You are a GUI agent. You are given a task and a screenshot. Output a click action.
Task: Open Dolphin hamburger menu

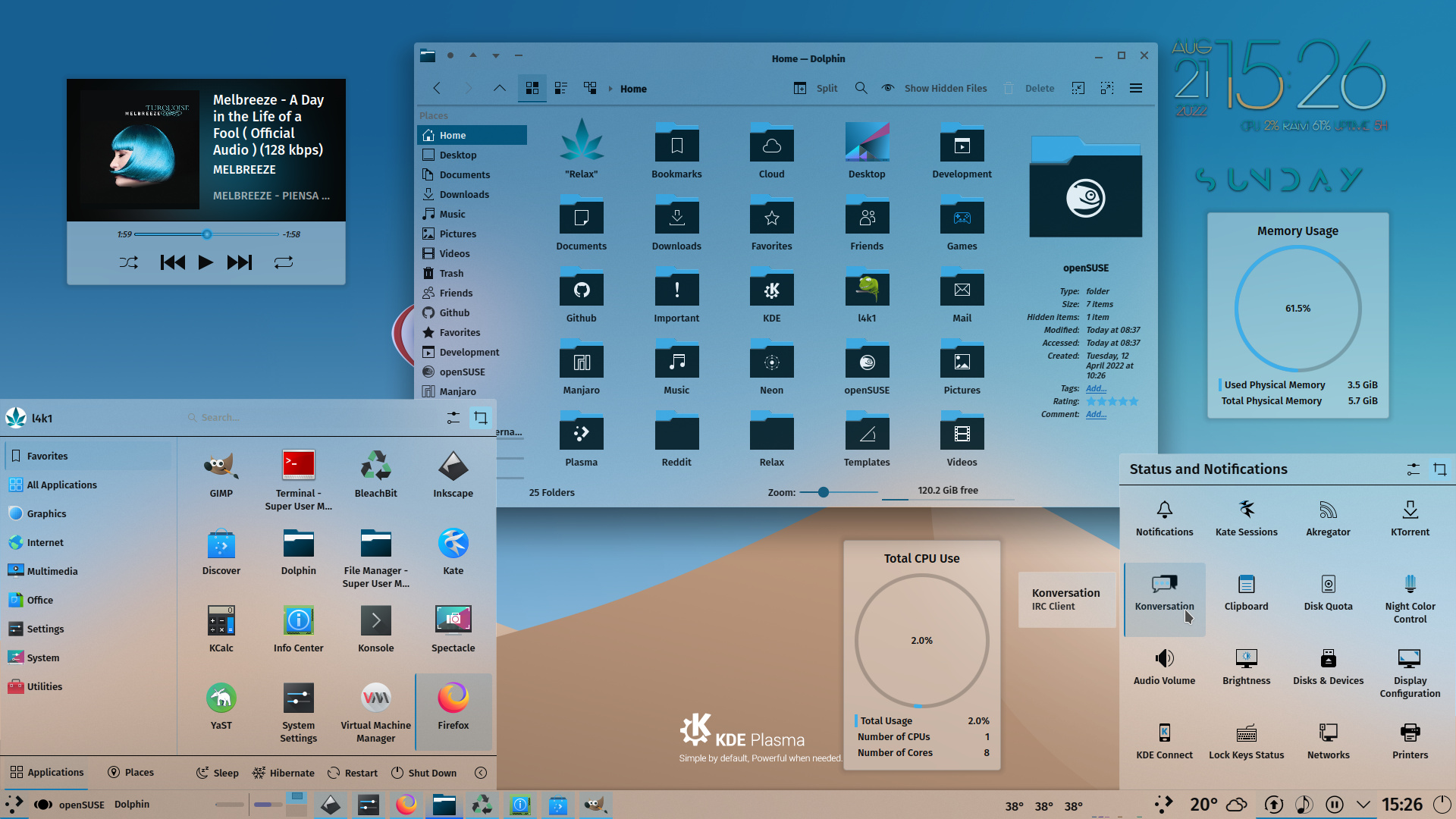click(1135, 88)
